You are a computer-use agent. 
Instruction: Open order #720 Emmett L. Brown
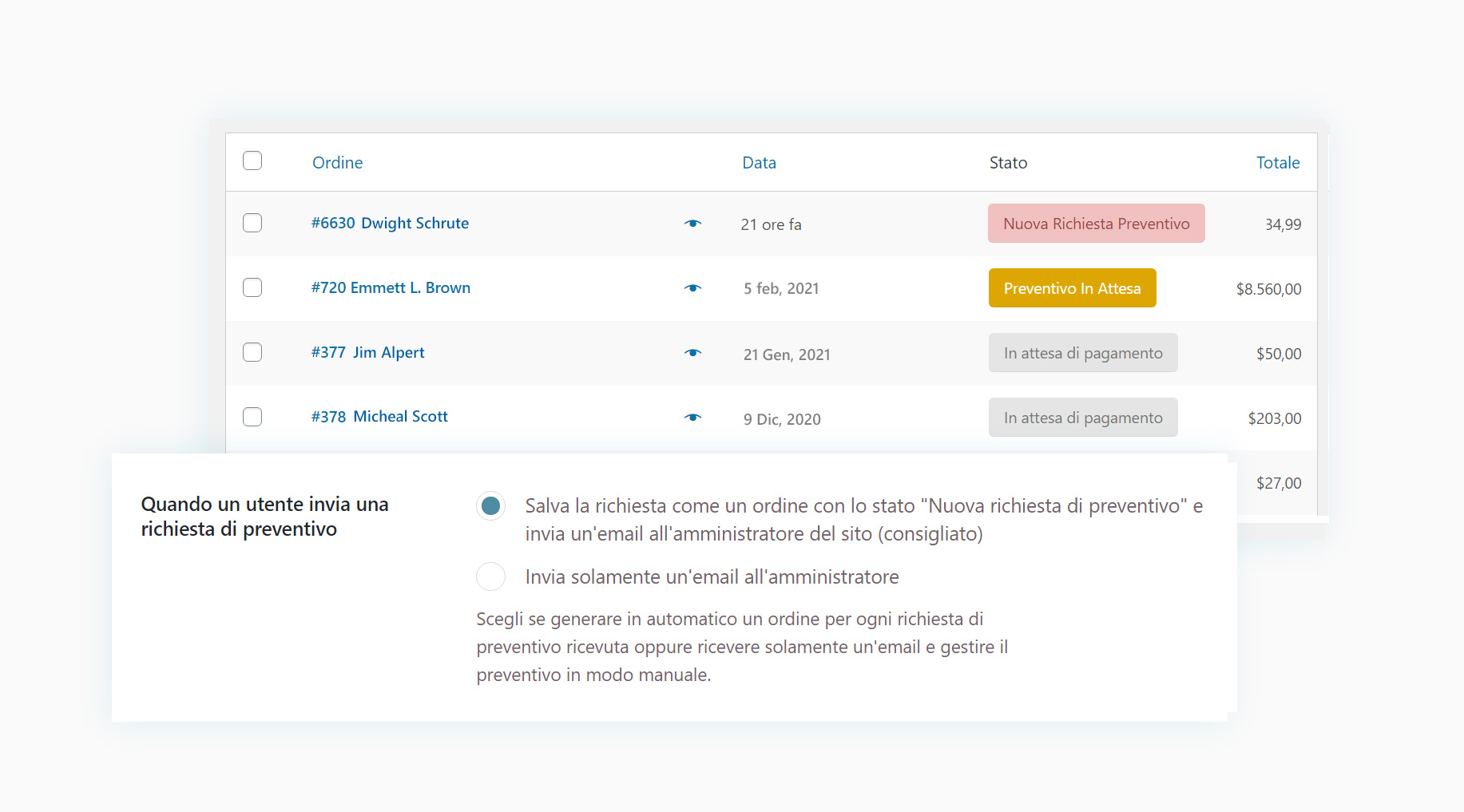[x=391, y=288]
